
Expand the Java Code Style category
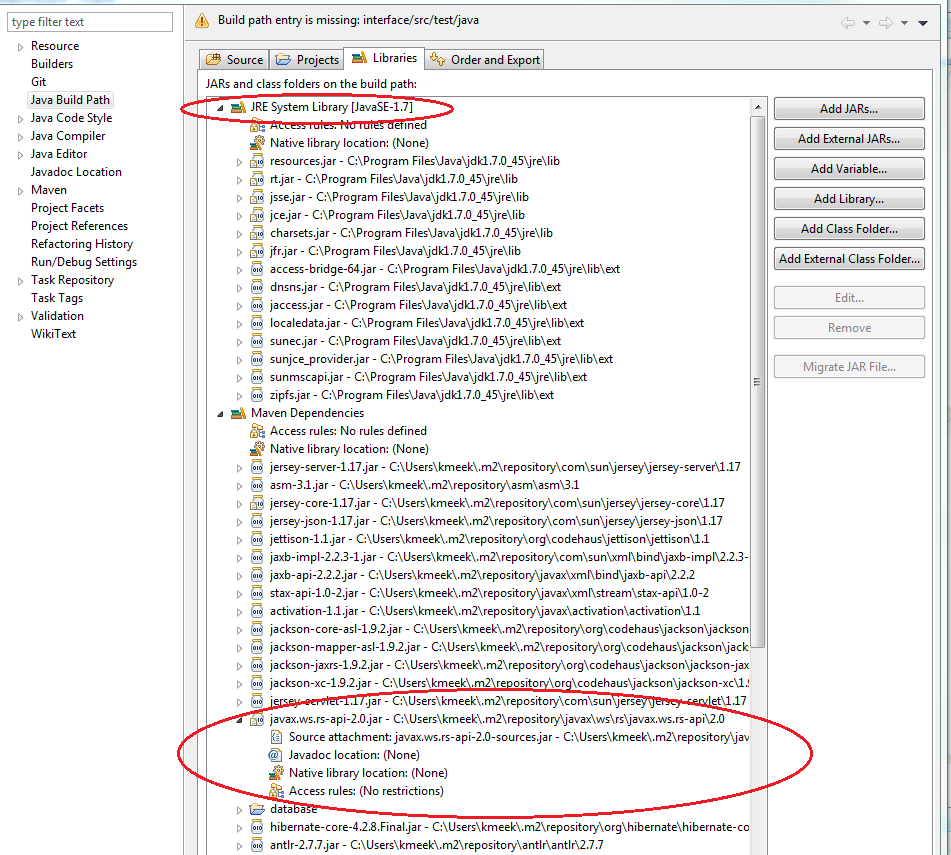pos(19,118)
